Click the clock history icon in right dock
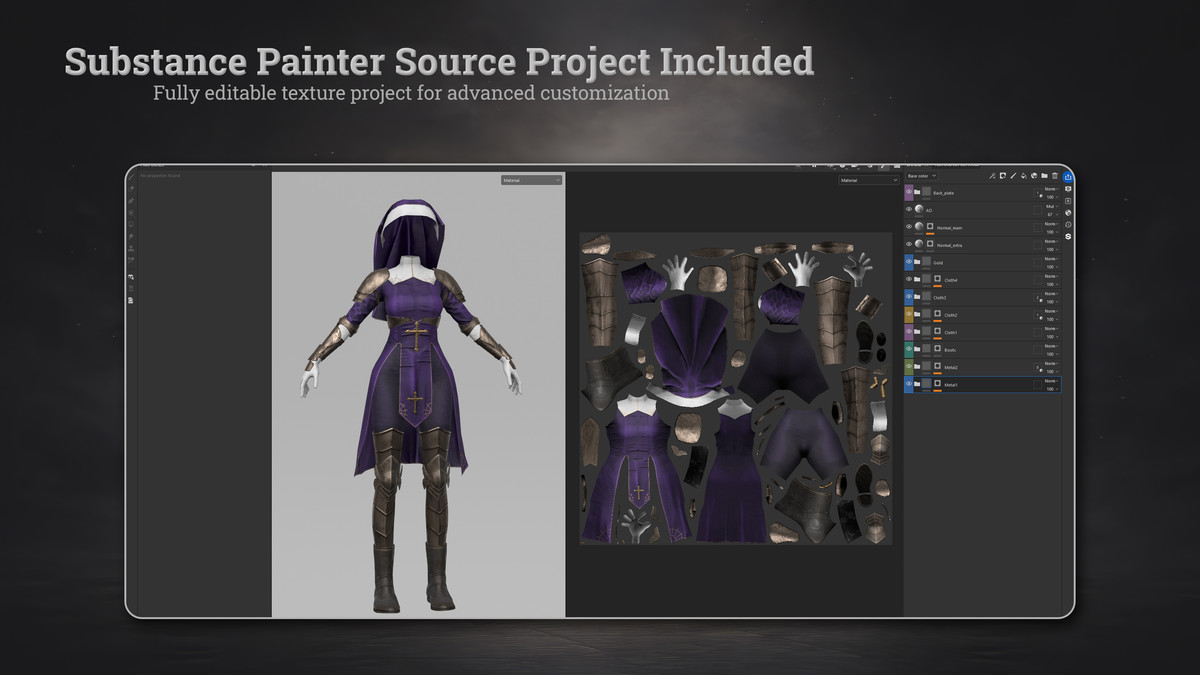The height and width of the screenshot is (675, 1200). (x=1067, y=224)
